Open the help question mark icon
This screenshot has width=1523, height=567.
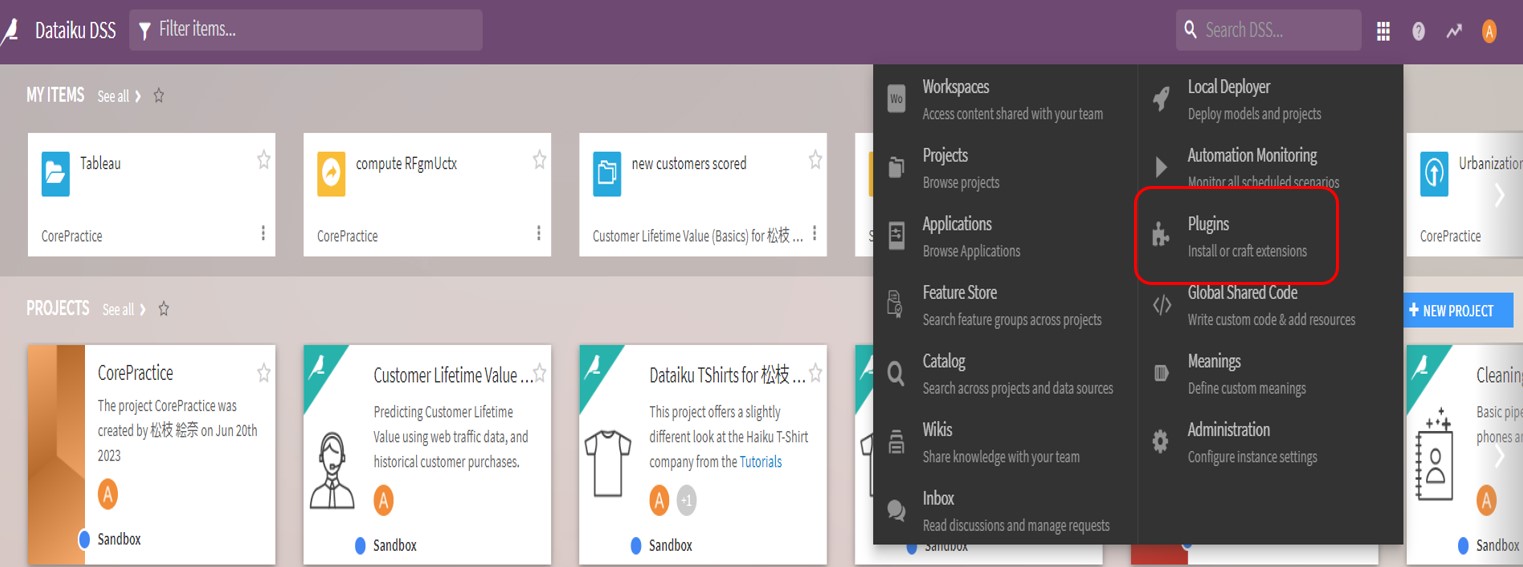(x=1418, y=31)
